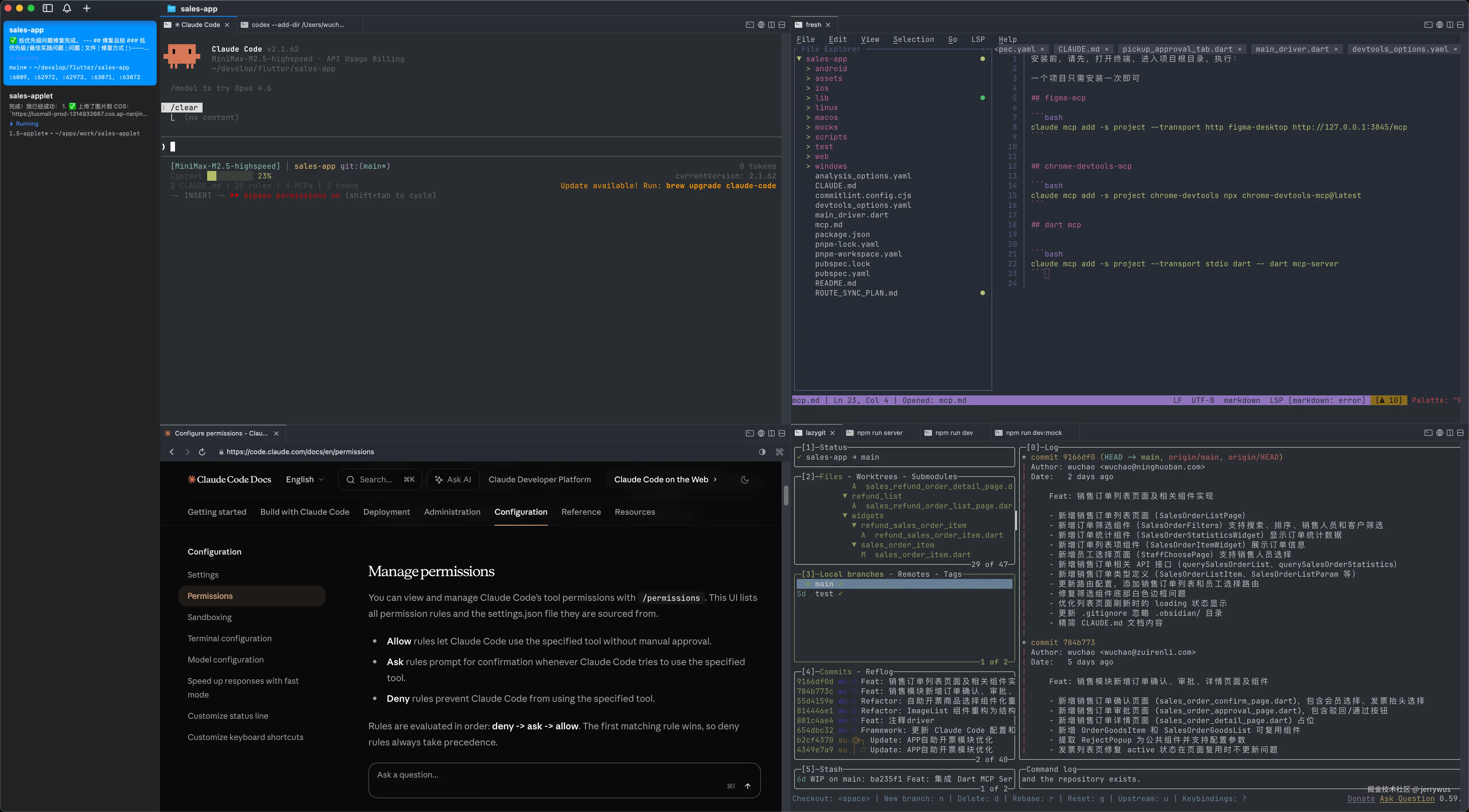Screen dimensions: 1469x812
Task: Send the Ask a question arrow button
Action: click(748, 786)
